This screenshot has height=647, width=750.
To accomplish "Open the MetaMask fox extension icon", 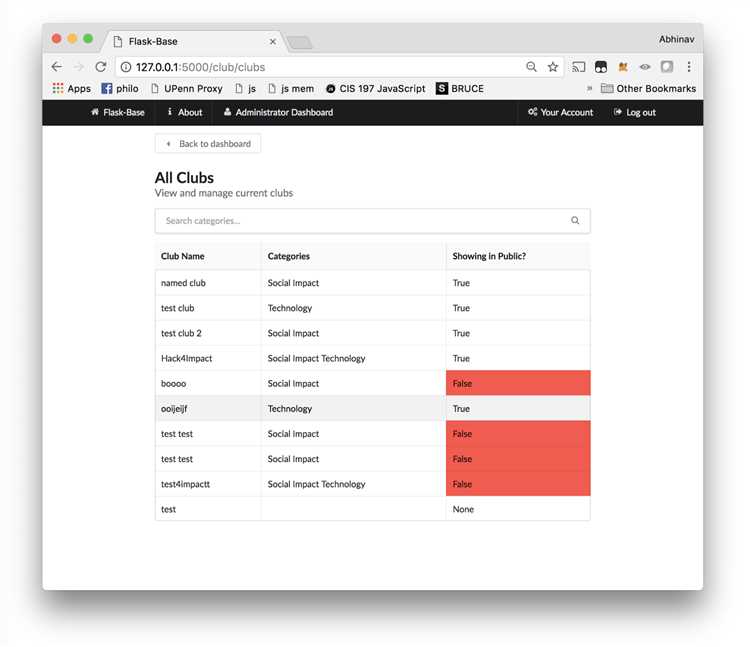I will pyautogui.click(x=623, y=67).
